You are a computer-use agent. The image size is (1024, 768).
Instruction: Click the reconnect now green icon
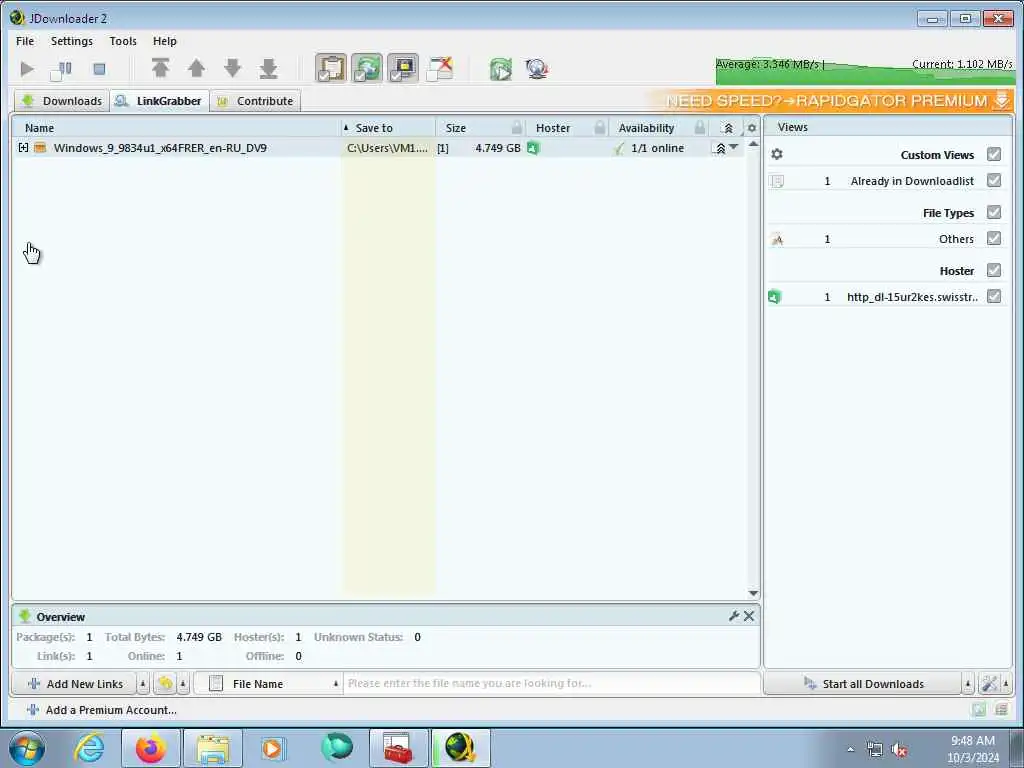pyautogui.click(x=501, y=69)
